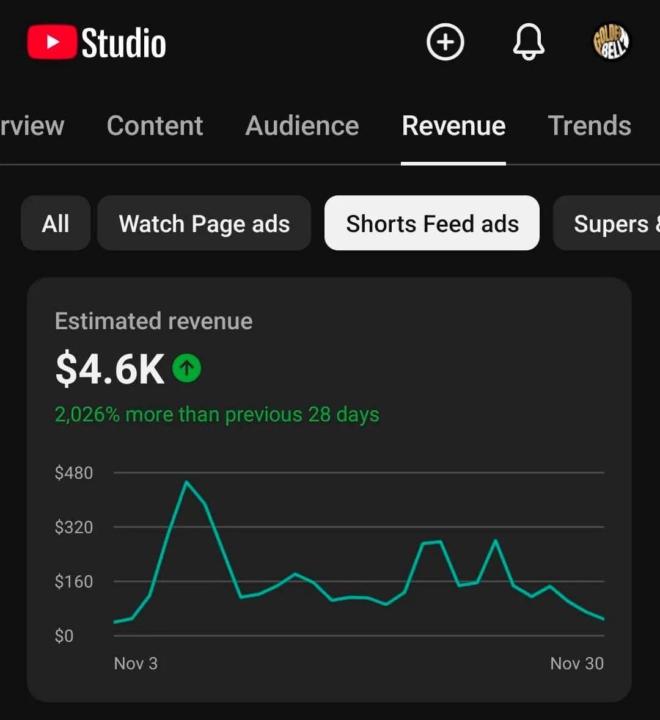660x720 pixels.
Task: Click the $4.6K estimated revenue value
Action: 109,369
